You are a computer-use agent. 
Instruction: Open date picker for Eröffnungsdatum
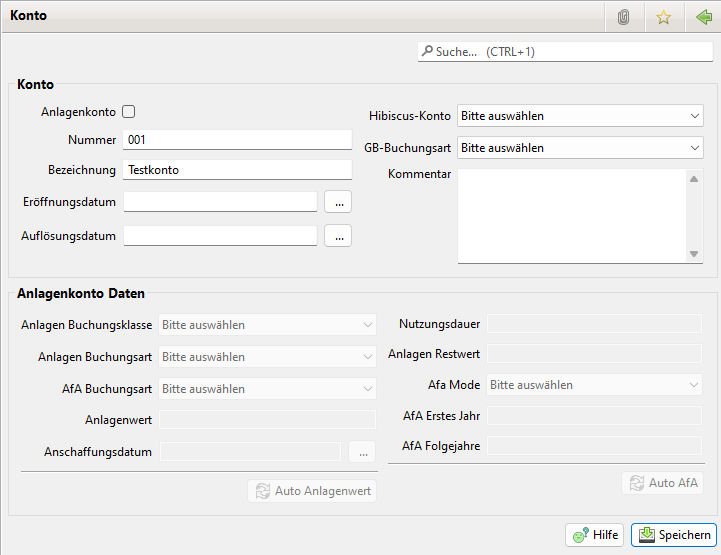(x=338, y=202)
